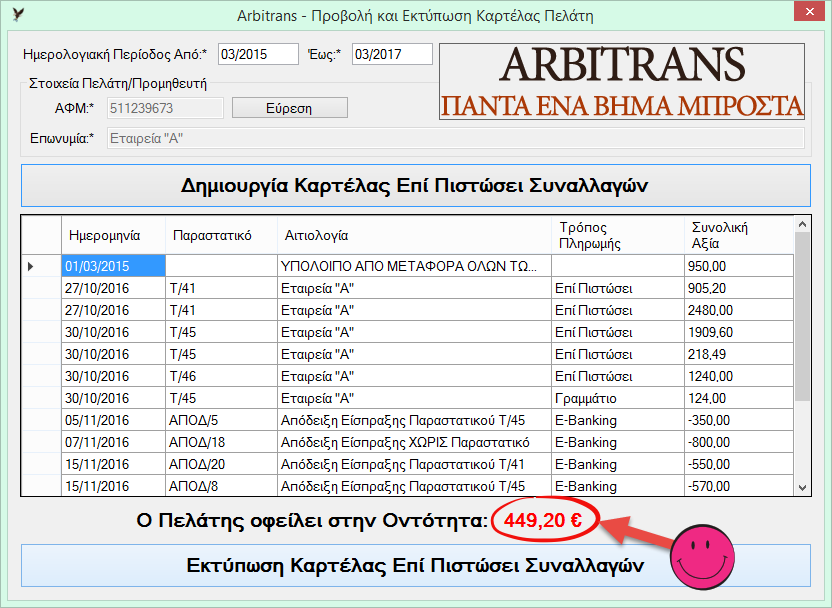The width and height of the screenshot is (832, 608).
Task: Click the ΑΠΟΔ/18 document cell
Action: click(221, 442)
